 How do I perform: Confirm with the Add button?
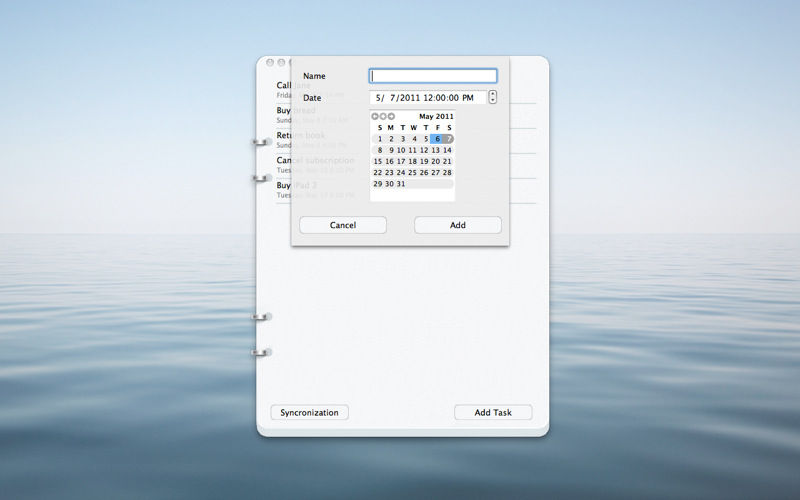click(458, 225)
